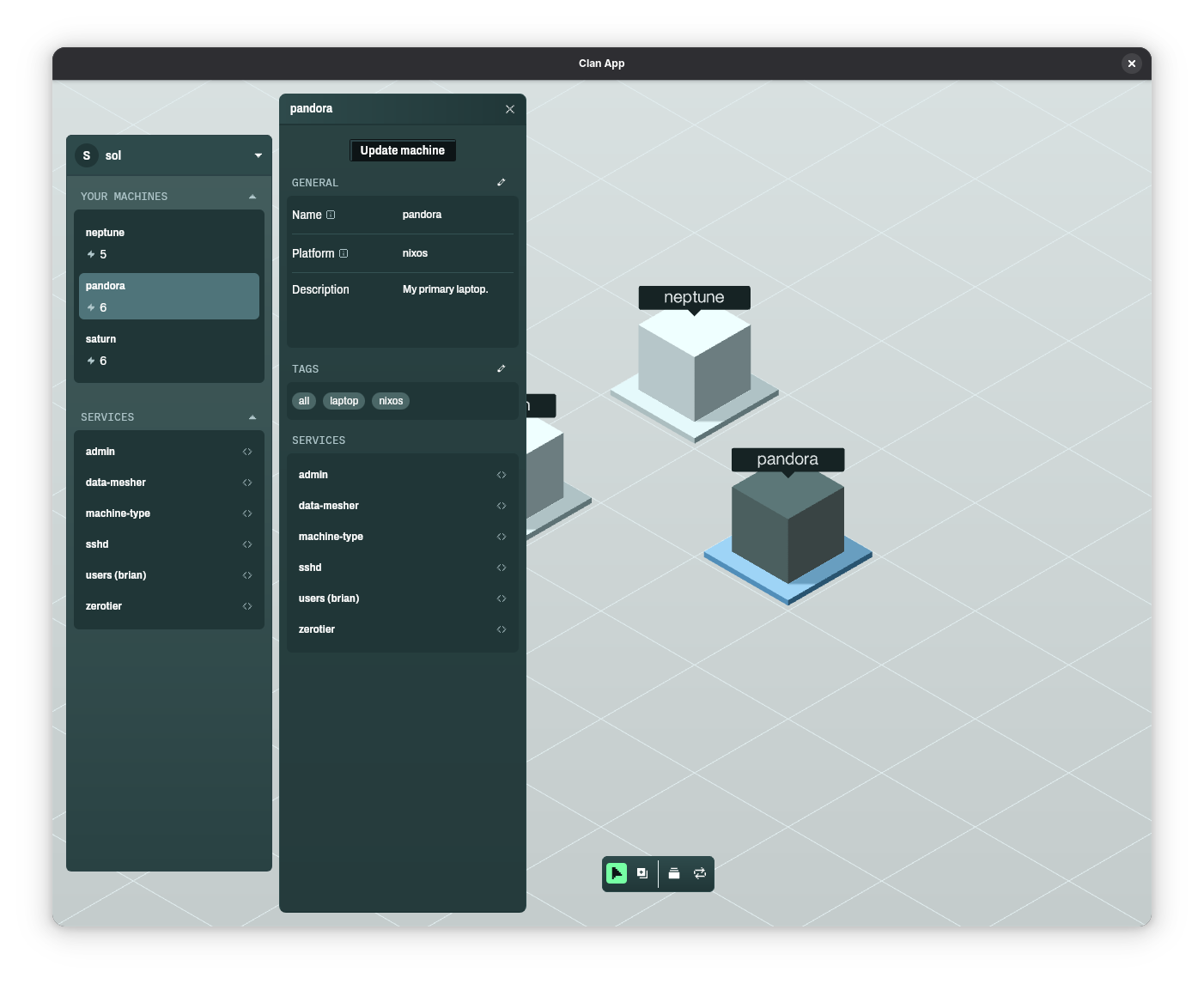Click the neptune cube in 3D view
Viewport: 1204px width, 984px height.
(x=694, y=365)
